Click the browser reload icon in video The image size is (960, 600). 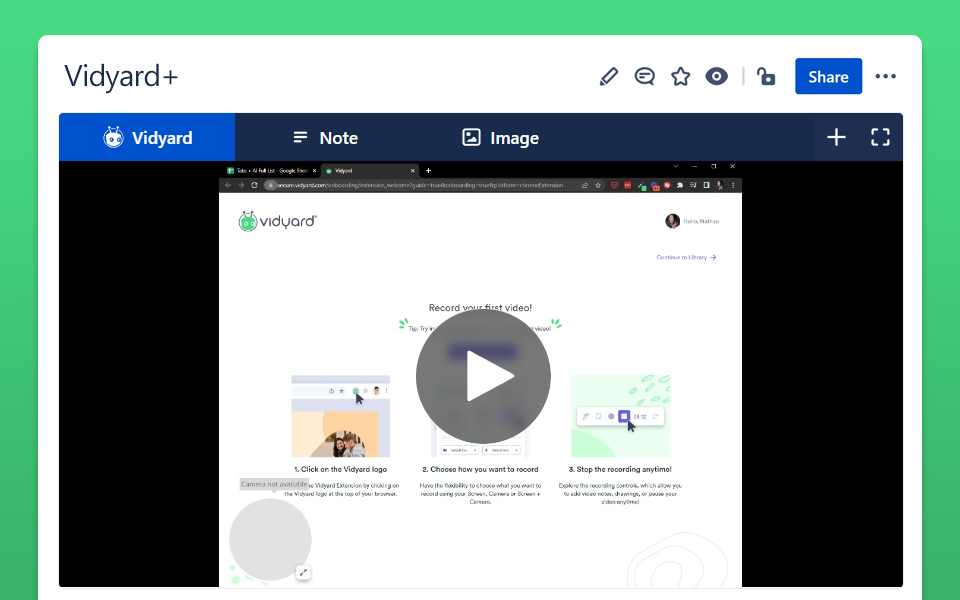pyautogui.click(x=254, y=185)
